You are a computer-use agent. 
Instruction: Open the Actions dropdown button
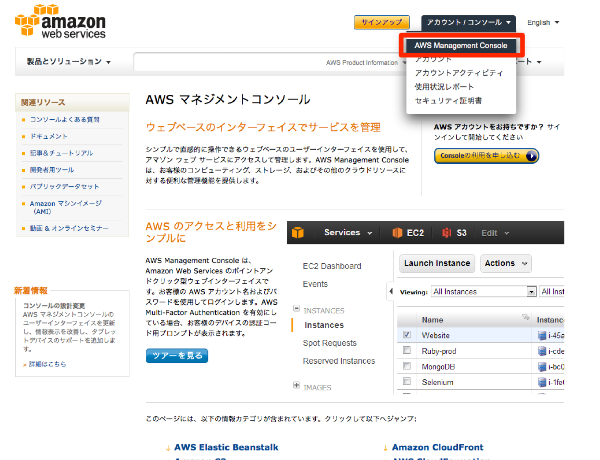506,263
